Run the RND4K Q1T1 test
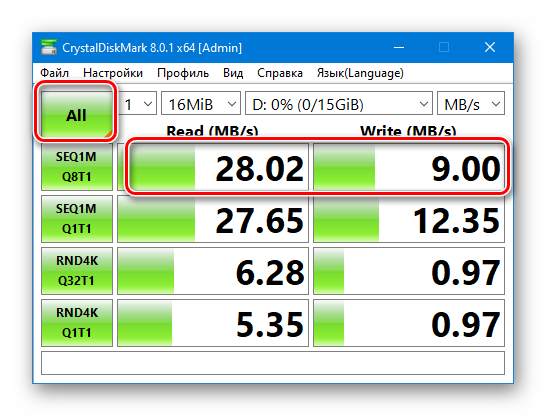The image size is (546, 416). [77, 323]
